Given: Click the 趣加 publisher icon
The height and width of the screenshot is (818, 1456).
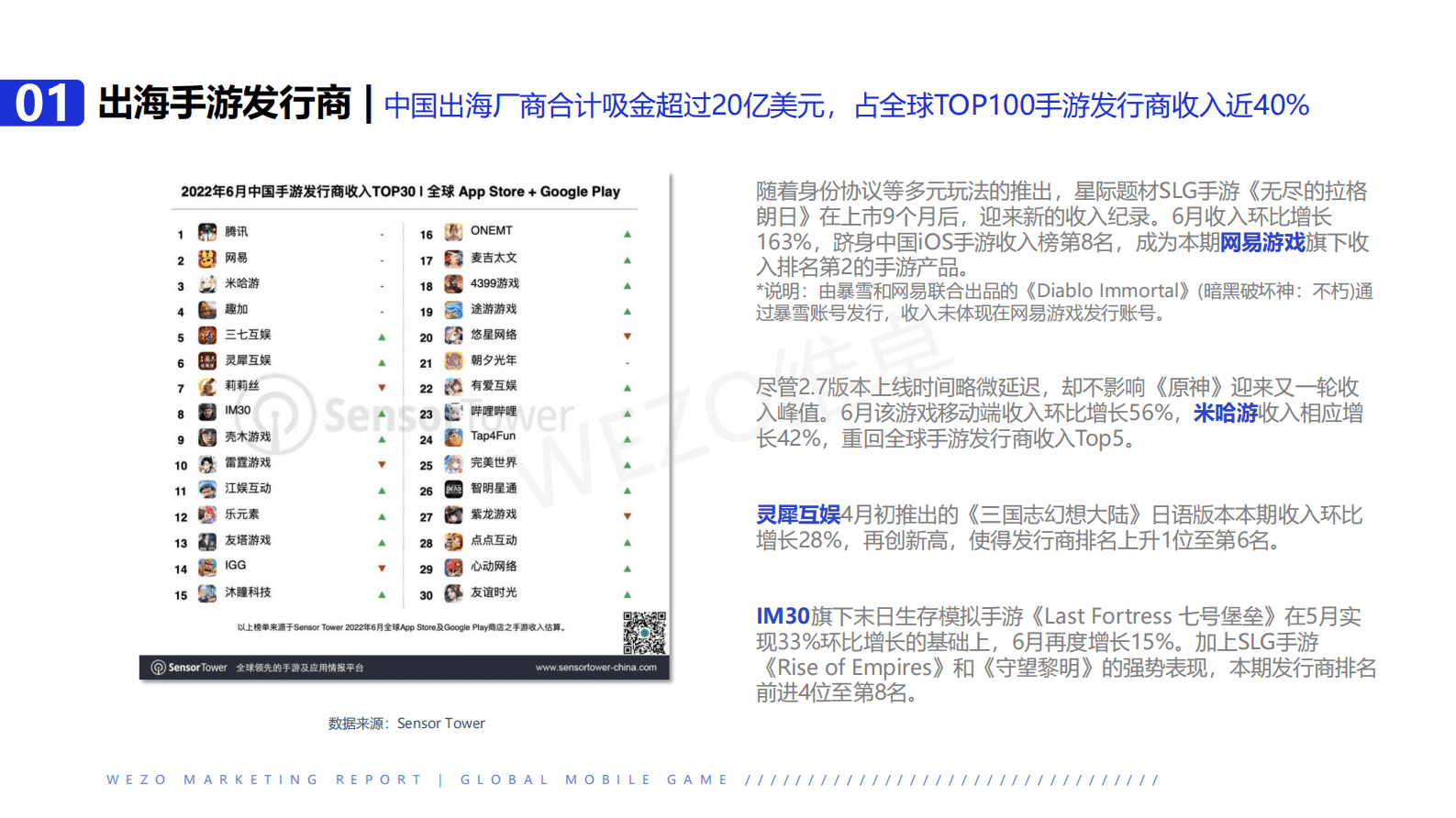Looking at the screenshot, I should pos(208,310).
